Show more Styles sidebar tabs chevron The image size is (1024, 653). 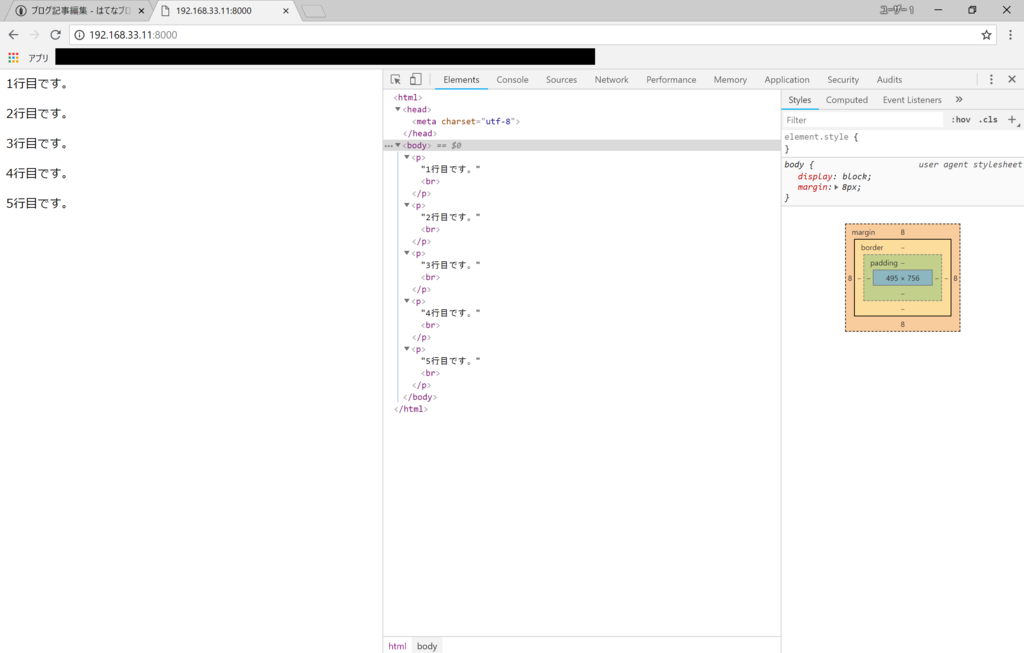[959, 99]
